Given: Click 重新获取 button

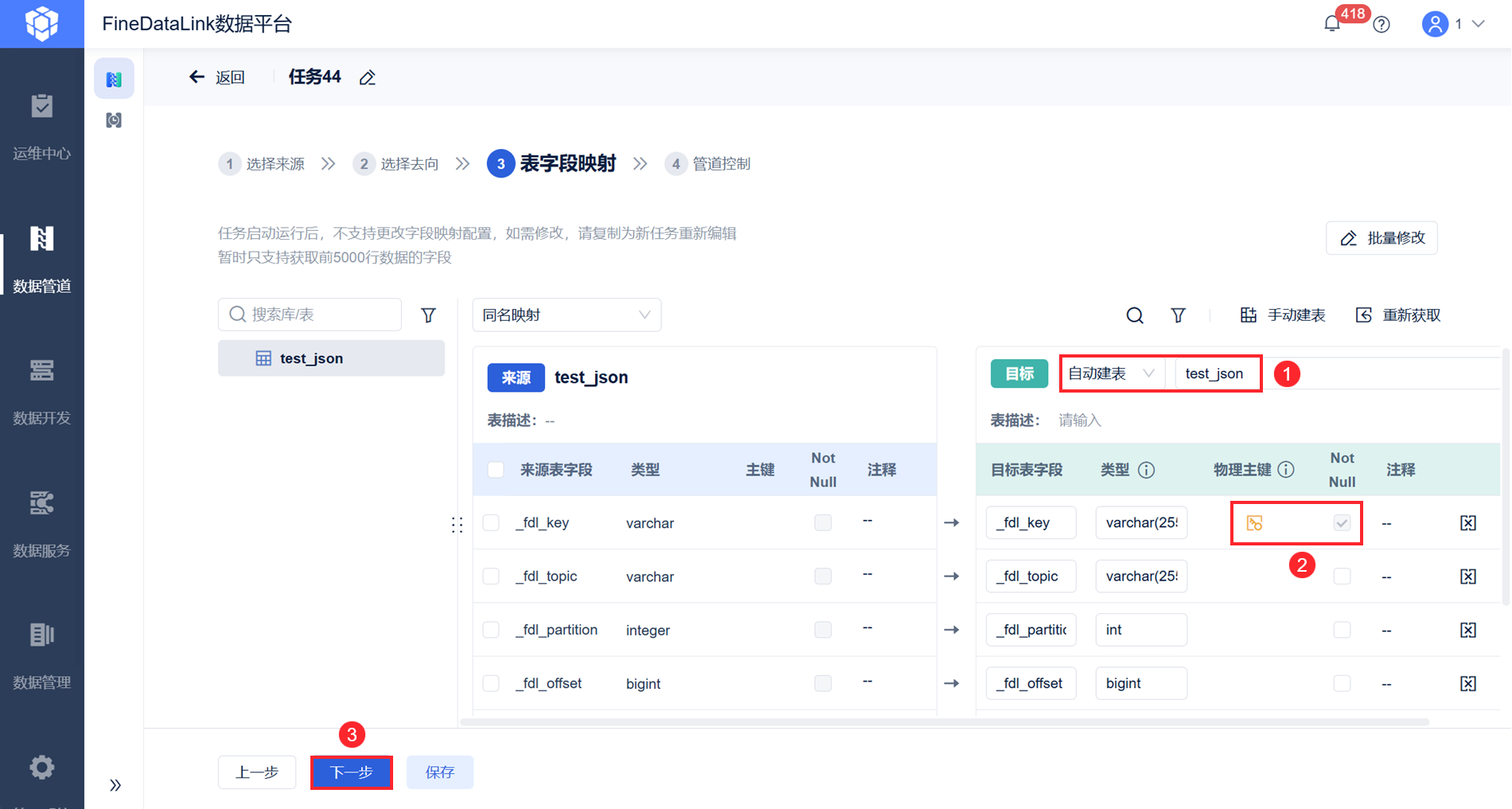Looking at the screenshot, I should pyautogui.click(x=1398, y=315).
